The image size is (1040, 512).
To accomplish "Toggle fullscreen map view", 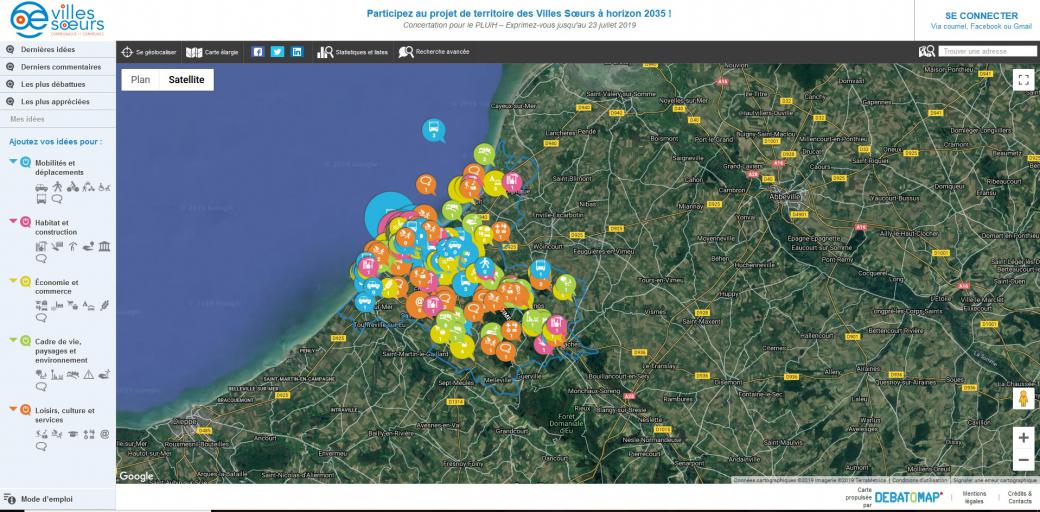I will tap(1023, 80).
